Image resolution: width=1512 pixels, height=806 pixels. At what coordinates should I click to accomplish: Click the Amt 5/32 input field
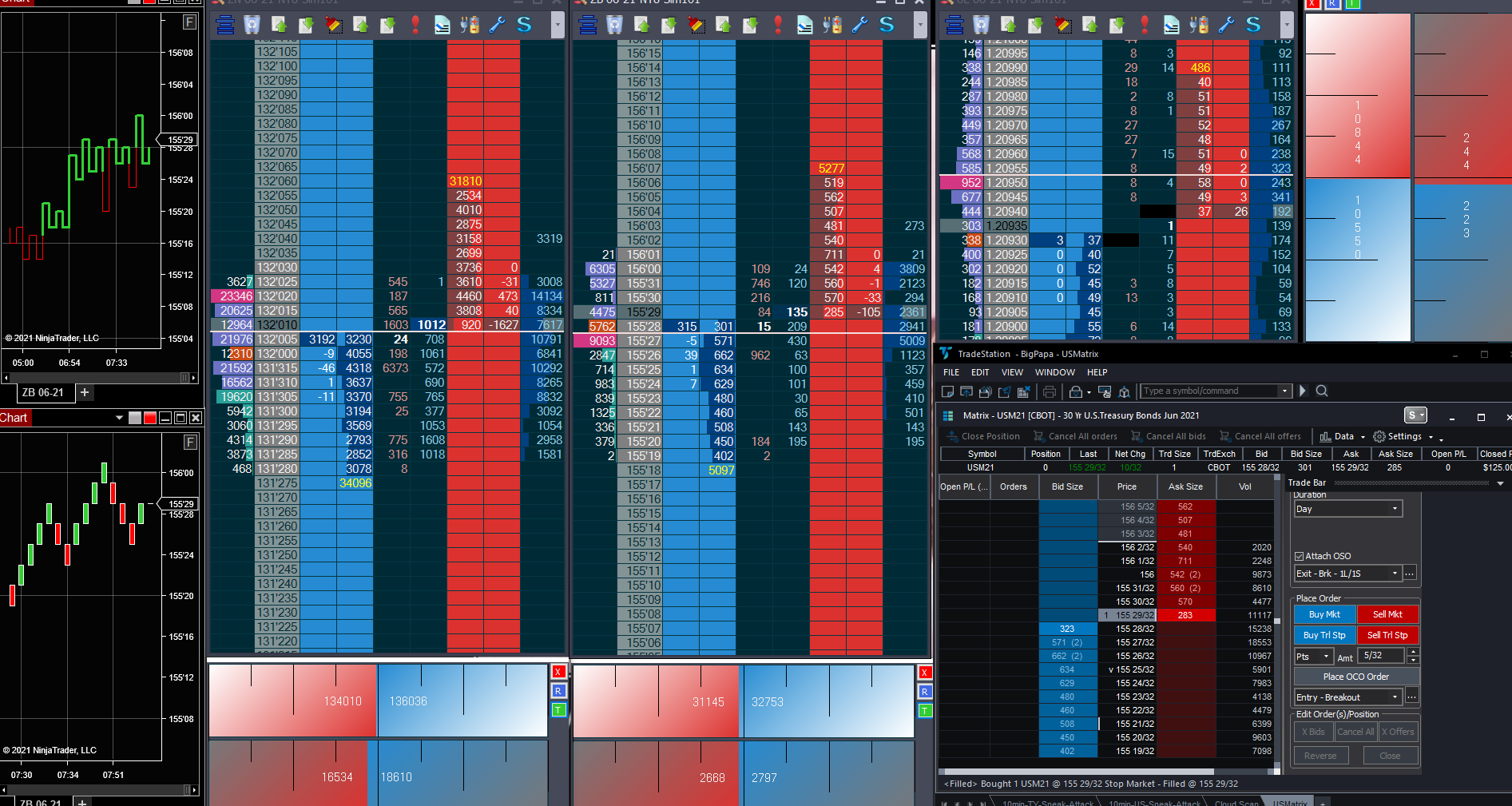(x=1383, y=656)
